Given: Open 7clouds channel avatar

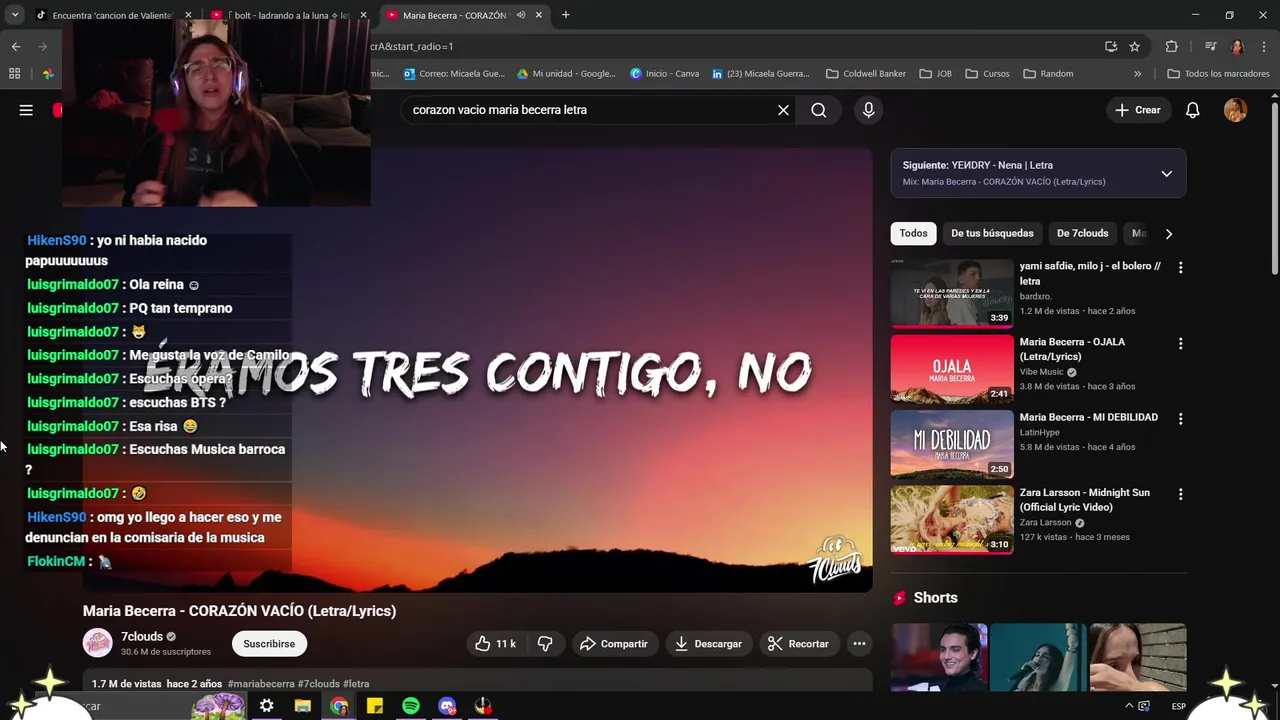Looking at the screenshot, I should [x=97, y=644].
